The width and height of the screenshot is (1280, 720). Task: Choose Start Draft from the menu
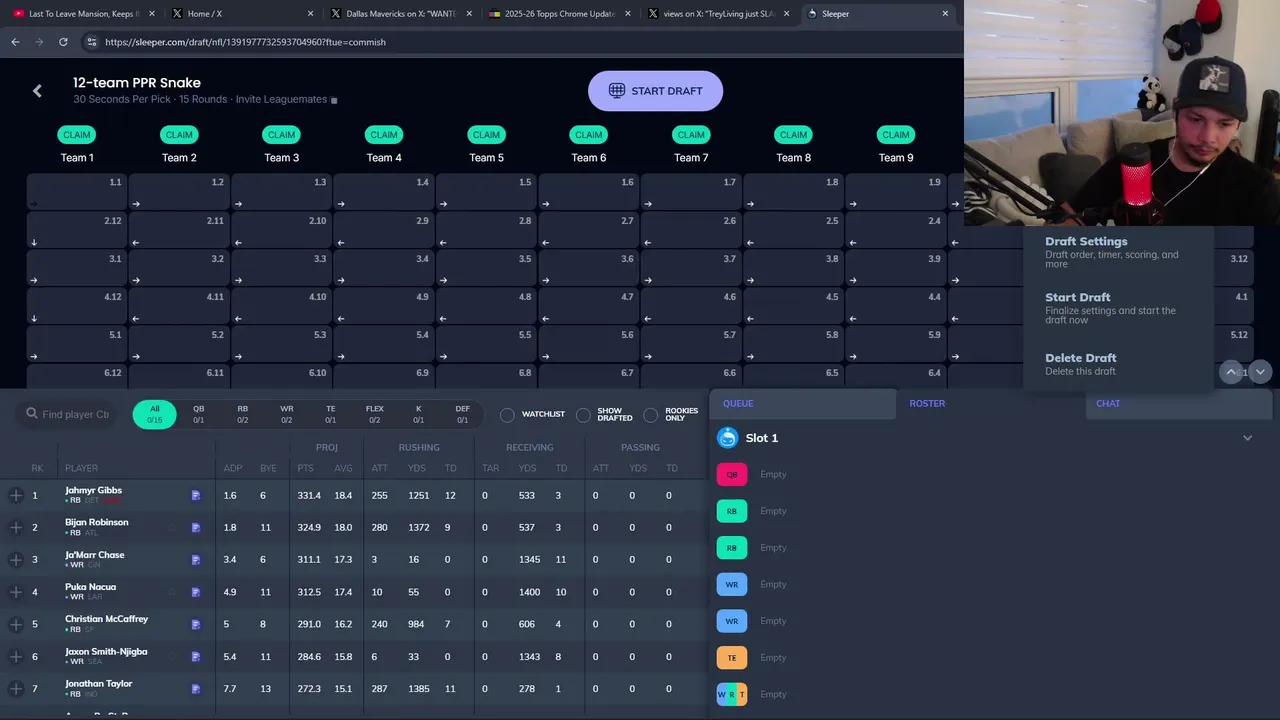tap(1118, 307)
